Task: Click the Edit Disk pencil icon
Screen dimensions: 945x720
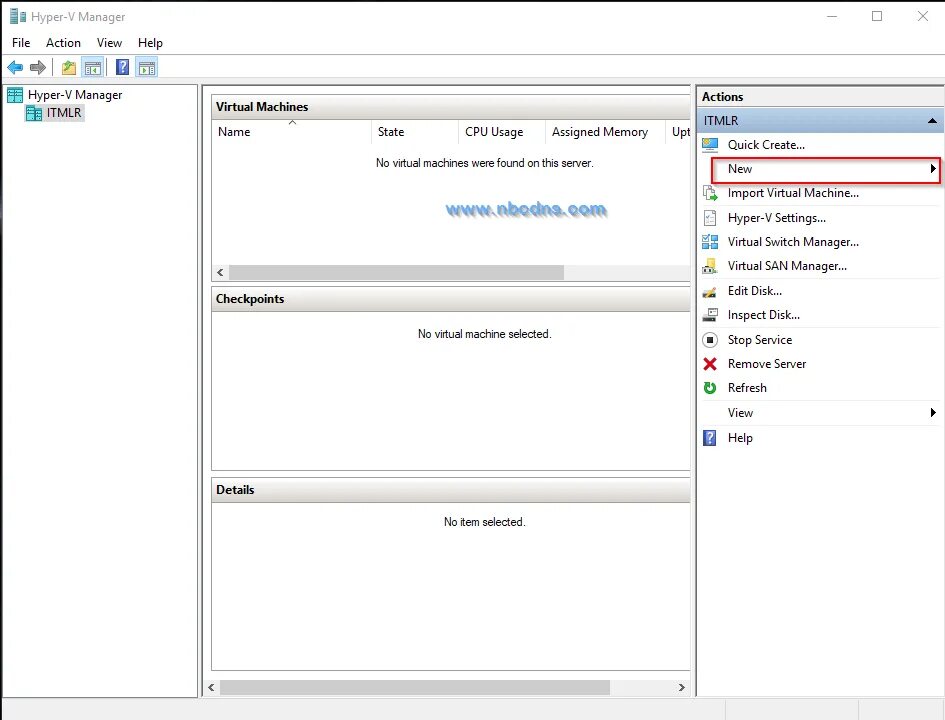Action: tap(710, 292)
